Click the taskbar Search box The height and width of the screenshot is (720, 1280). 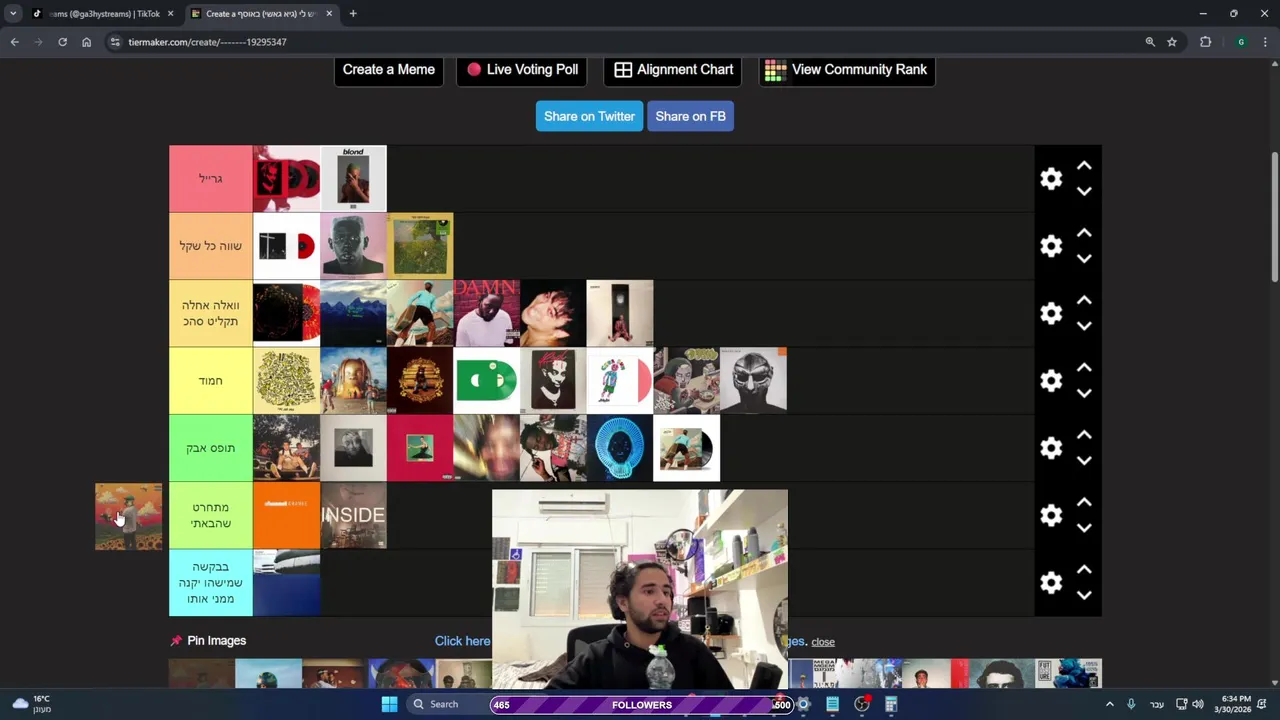click(445, 704)
